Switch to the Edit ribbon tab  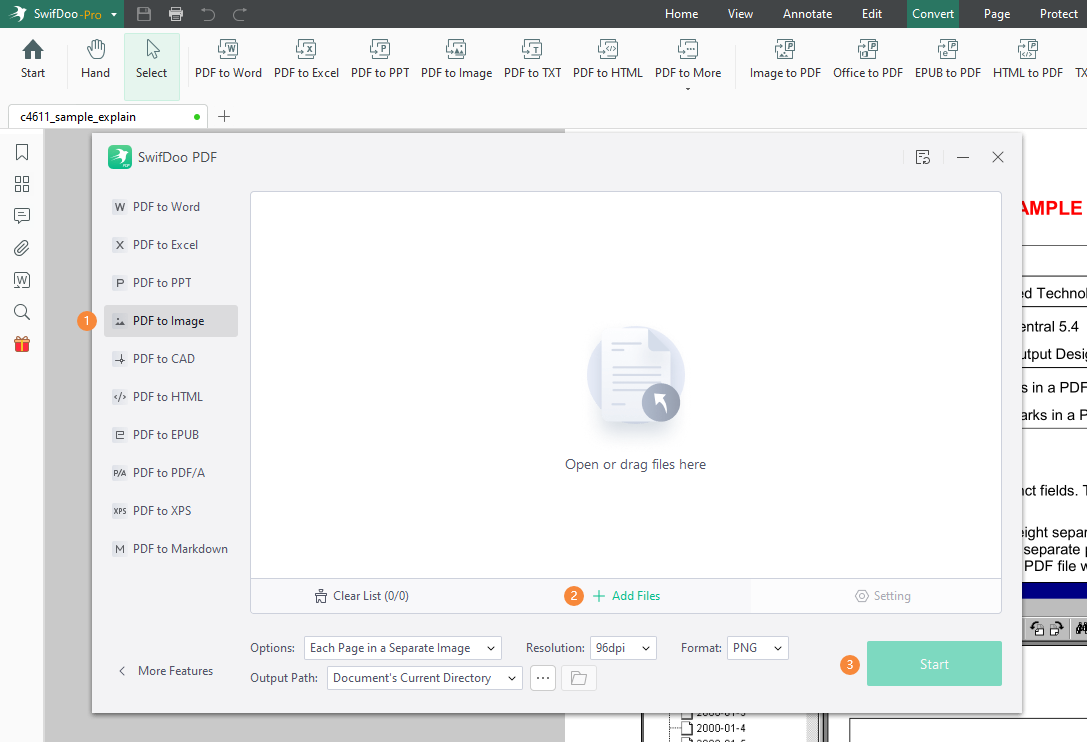tap(872, 14)
